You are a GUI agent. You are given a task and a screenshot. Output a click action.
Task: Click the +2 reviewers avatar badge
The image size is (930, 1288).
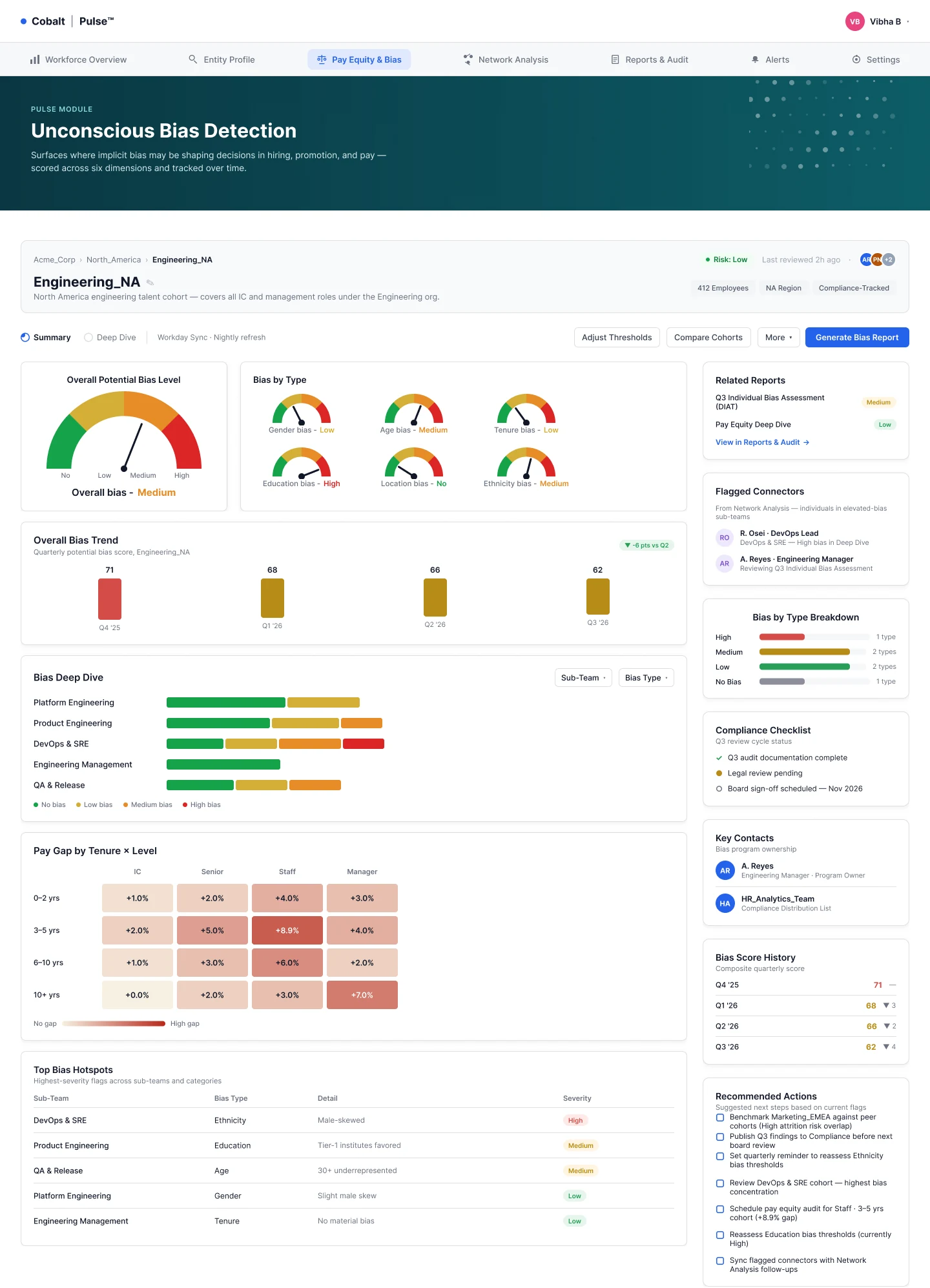click(x=889, y=260)
